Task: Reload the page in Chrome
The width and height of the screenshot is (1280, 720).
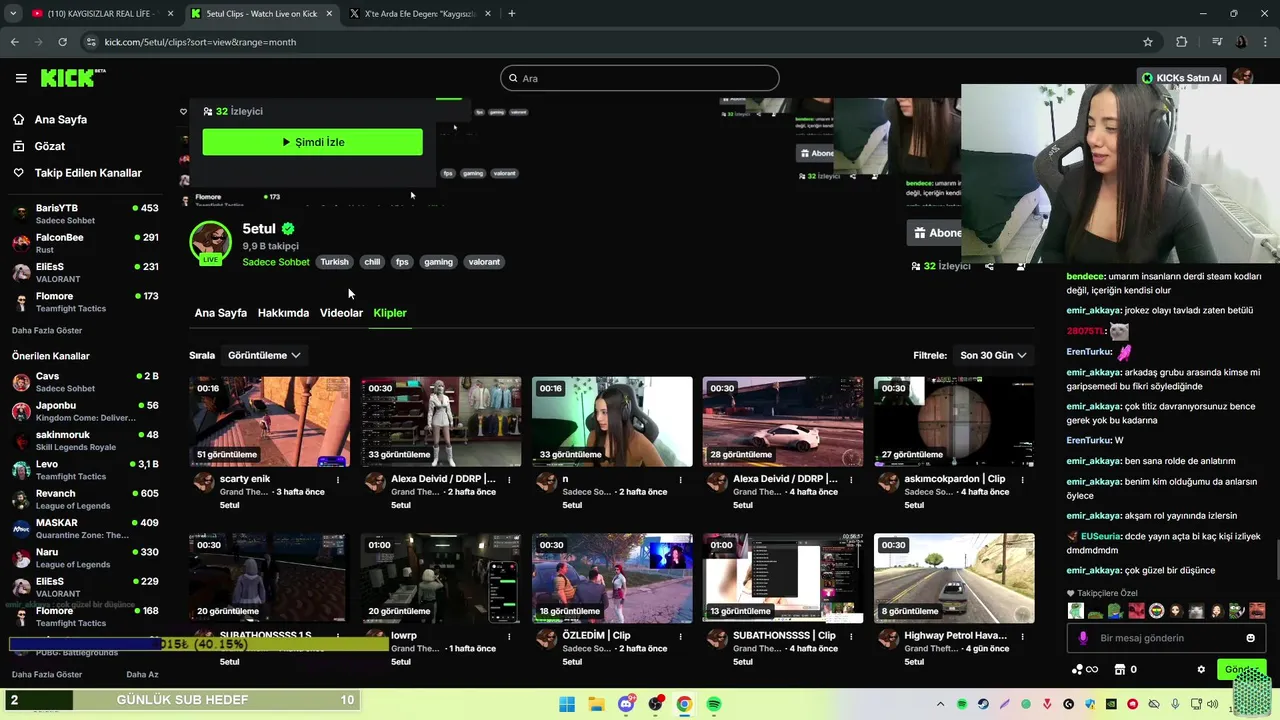Action: 62,42
